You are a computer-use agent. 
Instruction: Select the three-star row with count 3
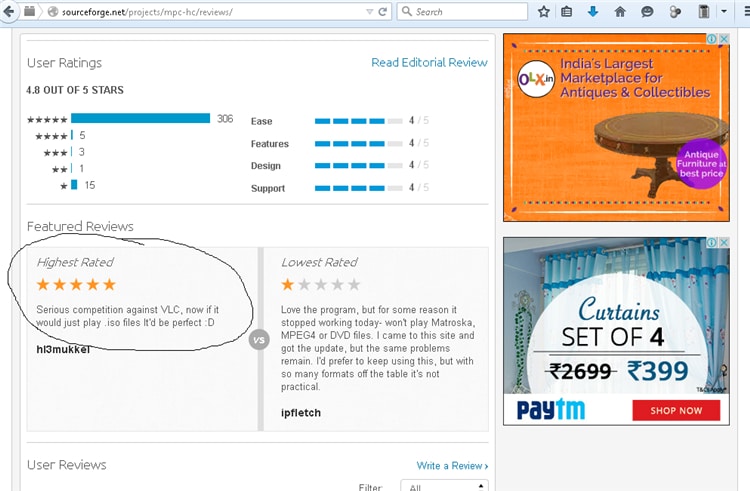(64, 153)
